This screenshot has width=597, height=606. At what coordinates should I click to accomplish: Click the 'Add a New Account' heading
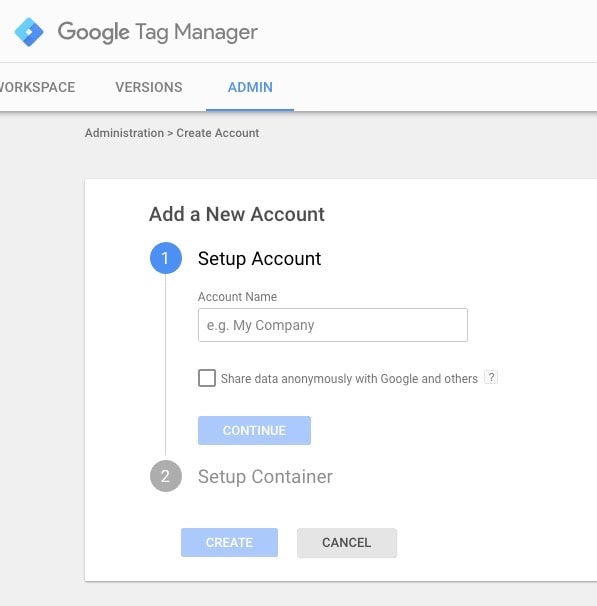[x=237, y=214]
